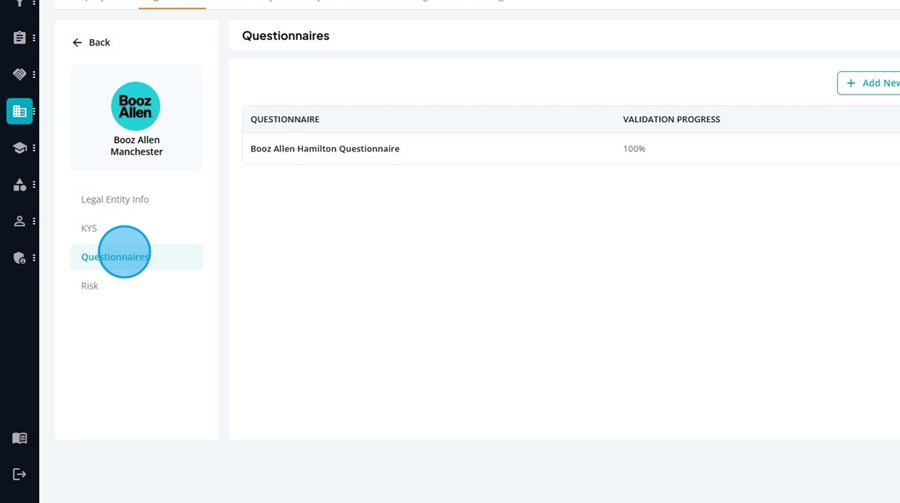Expand the dots beside graduation cap icon

(x=34, y=148)
